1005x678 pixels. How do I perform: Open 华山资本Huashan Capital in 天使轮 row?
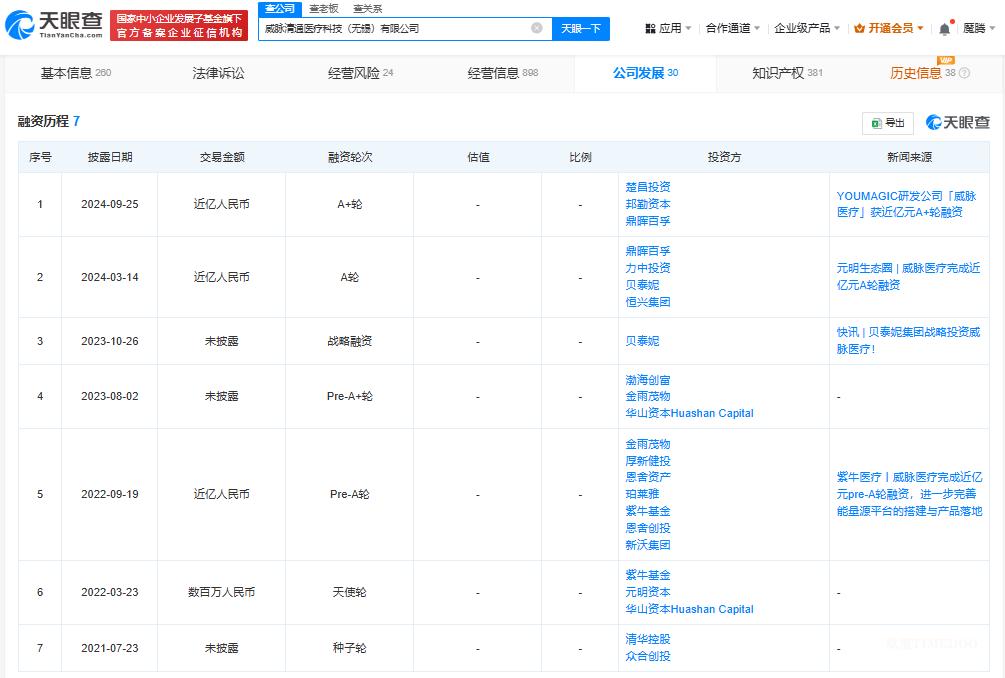[690, 609]
